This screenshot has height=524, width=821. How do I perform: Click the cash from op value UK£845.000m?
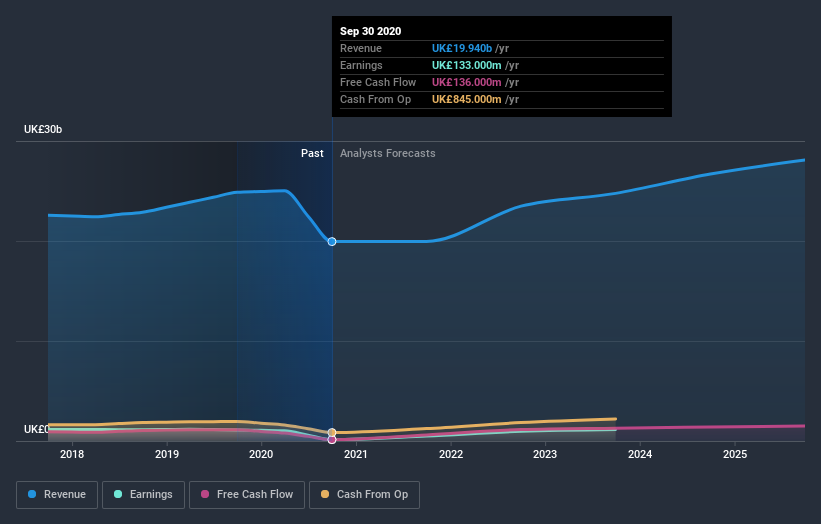467,99
